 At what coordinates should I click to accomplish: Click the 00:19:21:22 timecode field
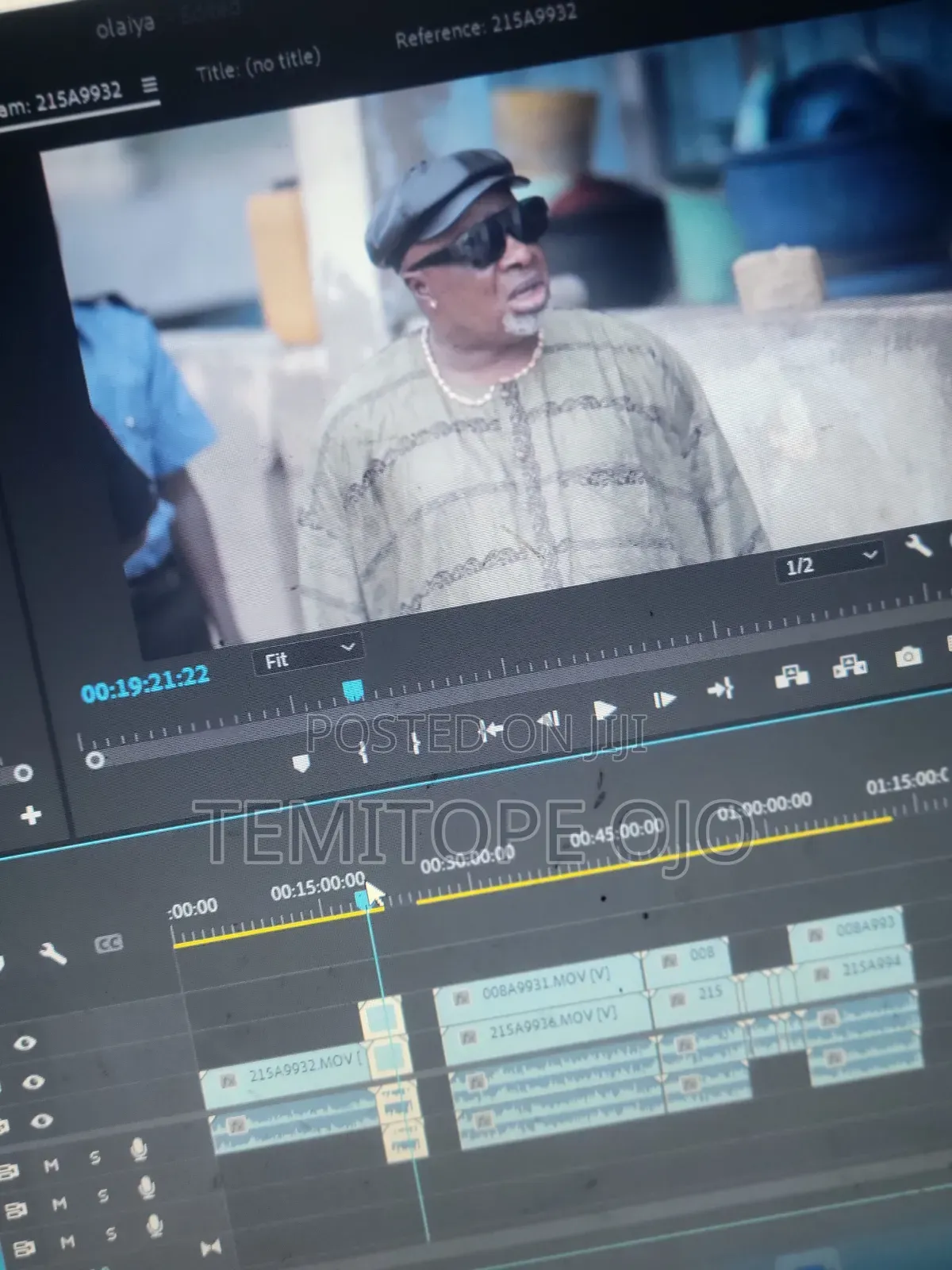point(145,684)
